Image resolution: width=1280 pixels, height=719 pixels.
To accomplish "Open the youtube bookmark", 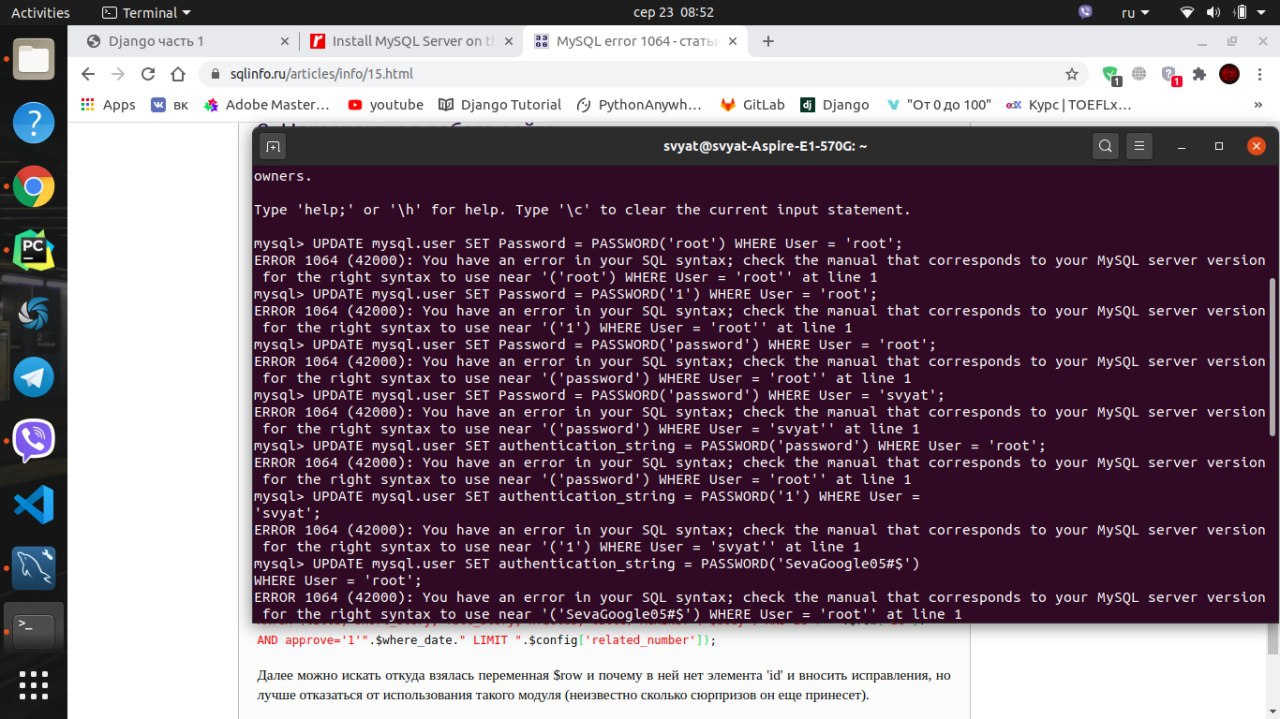I will 385,104.
